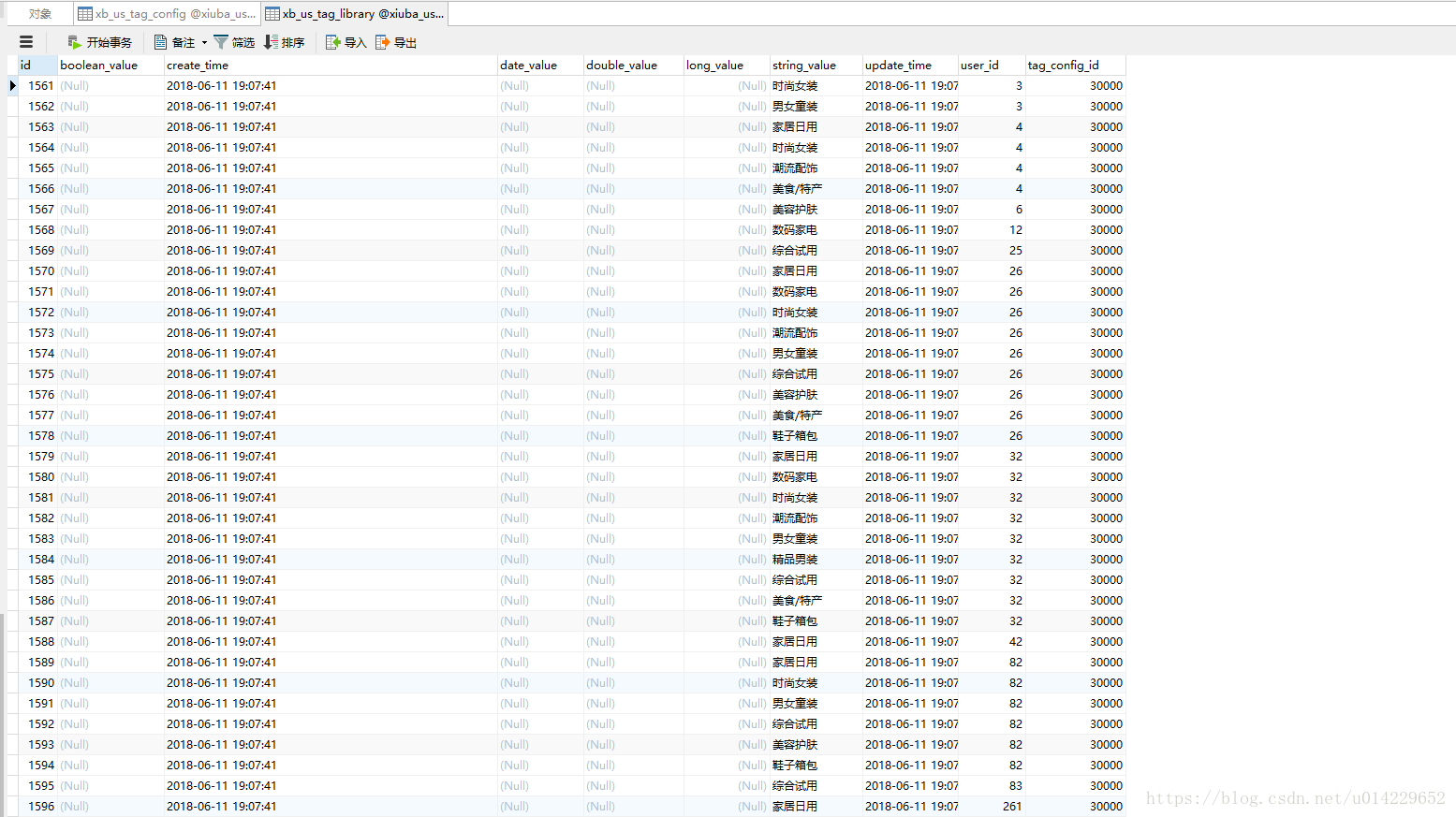Click the double_value column header
Screen dimensions: 1456x817
click(x=633, y=66)
